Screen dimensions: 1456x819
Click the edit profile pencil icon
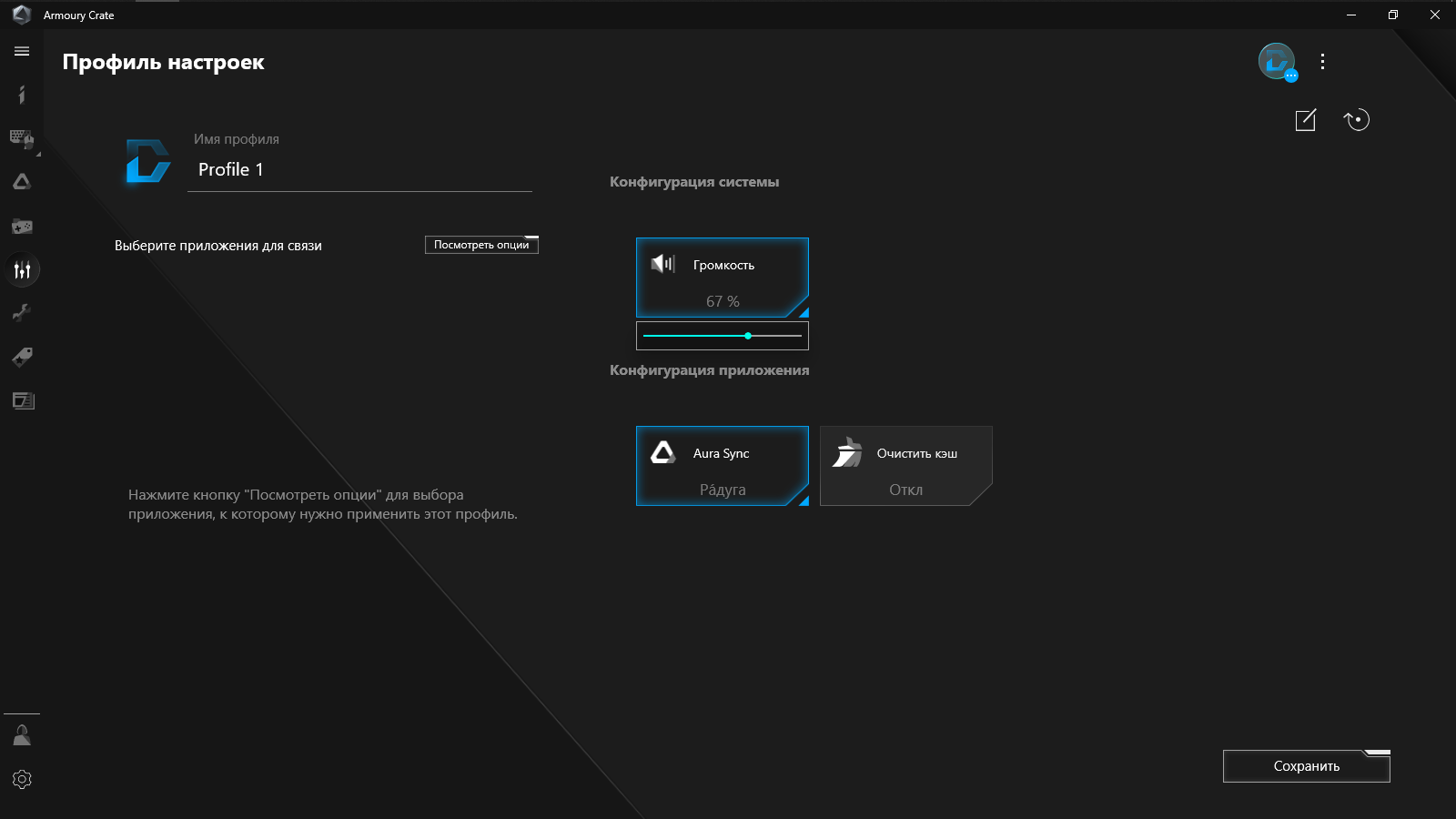click(1306, 120)
